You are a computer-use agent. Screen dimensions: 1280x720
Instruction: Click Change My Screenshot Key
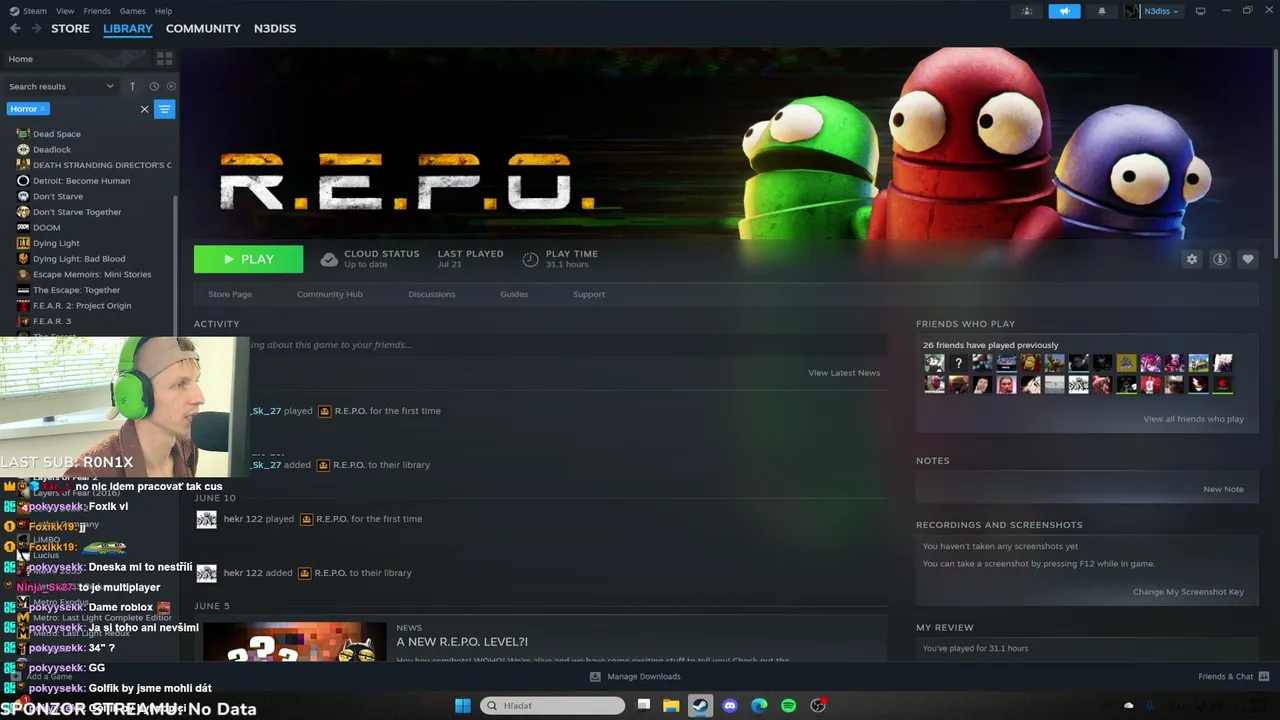coord(1189,592)
